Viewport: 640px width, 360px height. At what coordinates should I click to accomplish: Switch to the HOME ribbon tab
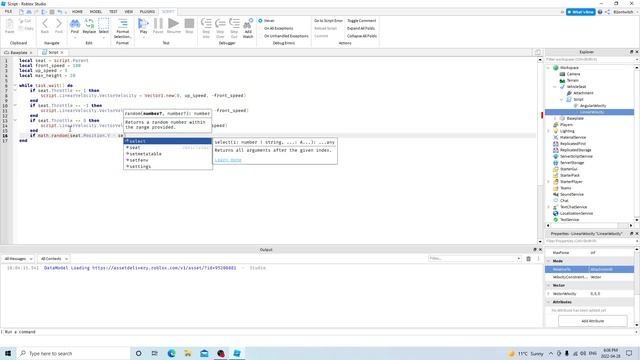(x=77, y=12)
